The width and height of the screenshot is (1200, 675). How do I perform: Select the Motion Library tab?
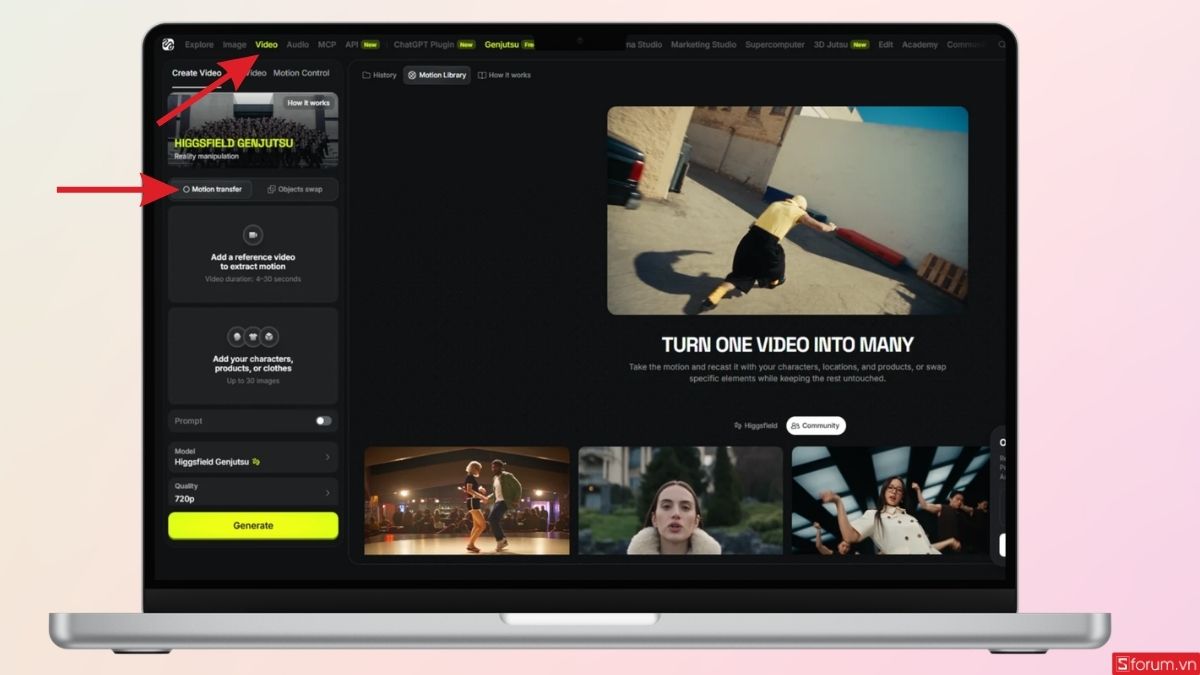point(437,75)
